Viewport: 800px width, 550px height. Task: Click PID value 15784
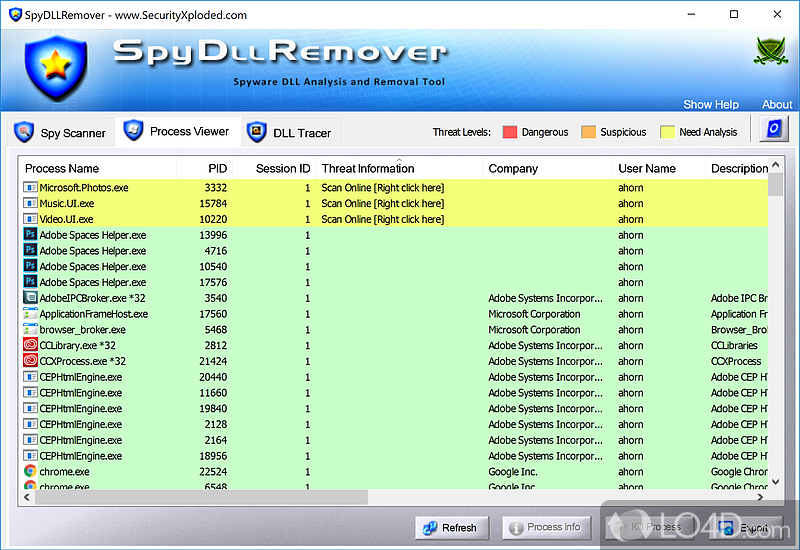click(213, 204)
